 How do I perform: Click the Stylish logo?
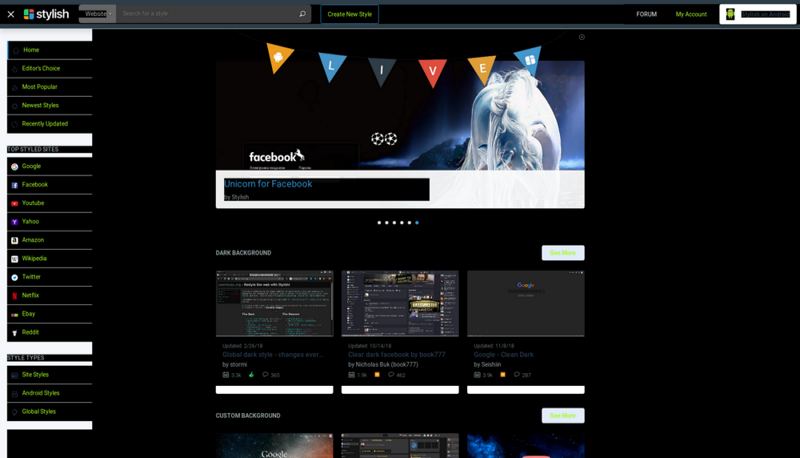click(46, 14)
